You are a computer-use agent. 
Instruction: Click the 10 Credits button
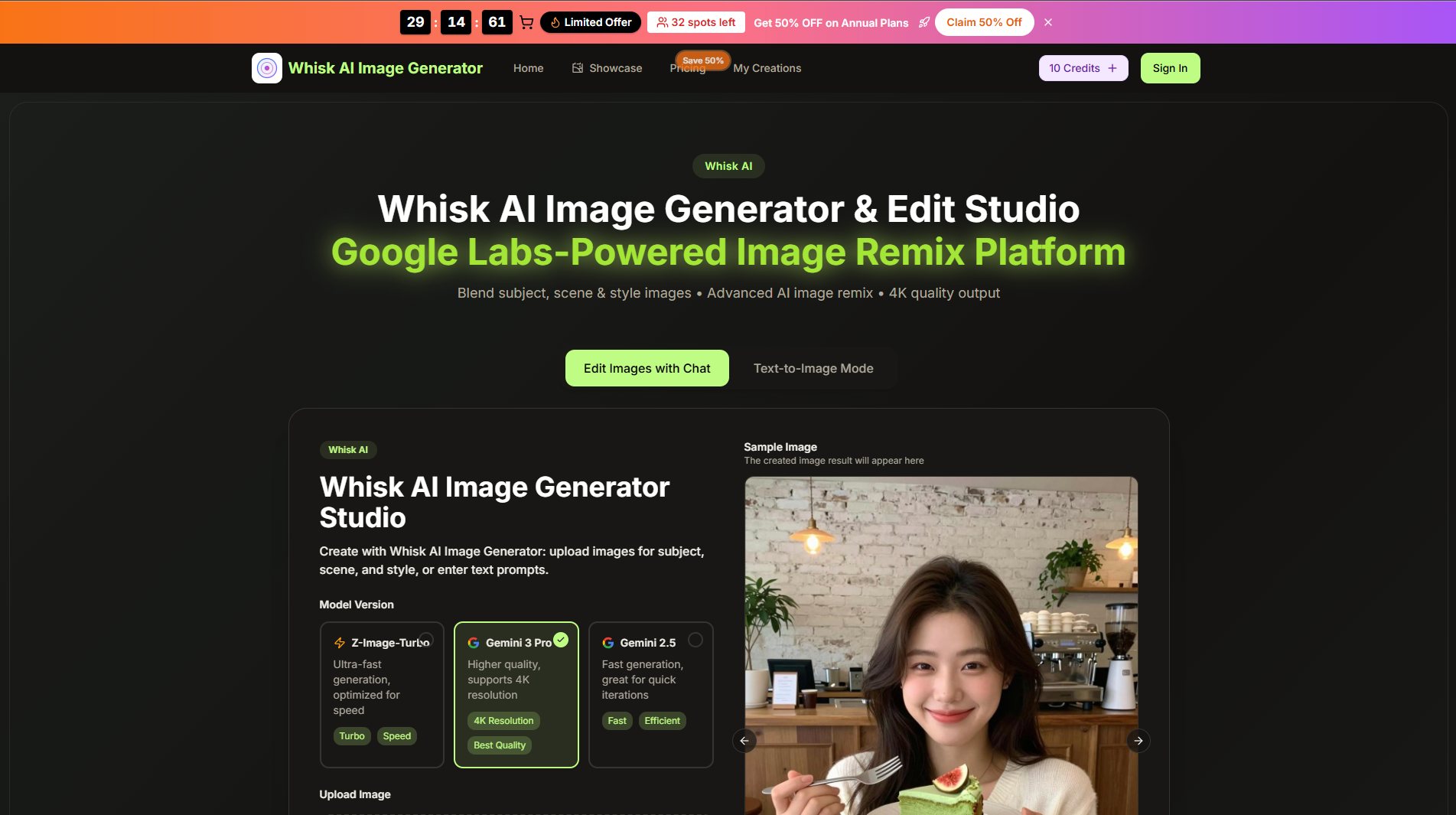1083,68
